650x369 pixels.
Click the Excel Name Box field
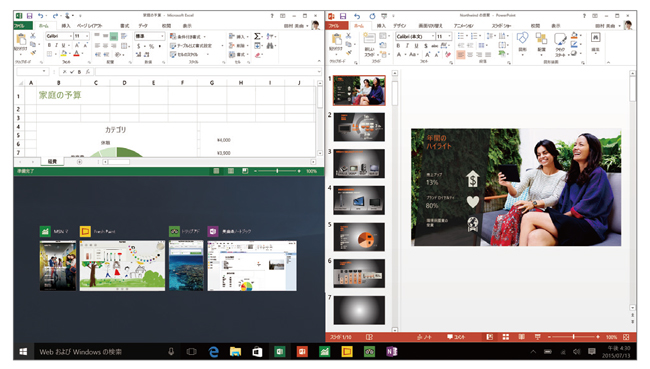click(32, 72)
